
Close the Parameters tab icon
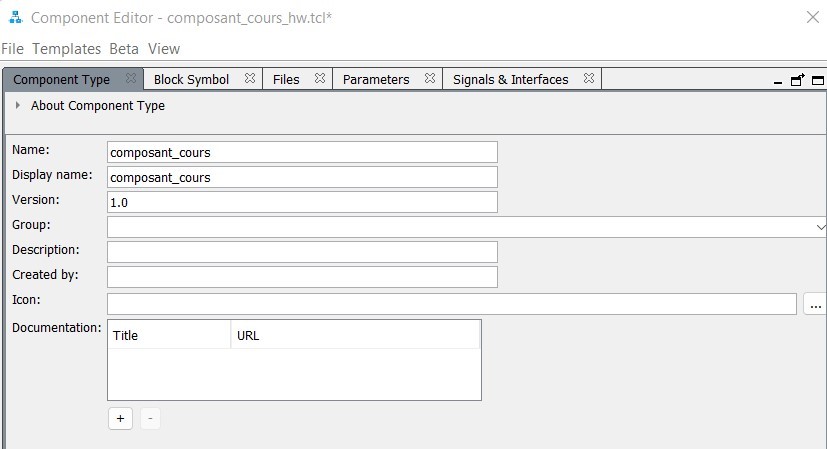[429, 79]
